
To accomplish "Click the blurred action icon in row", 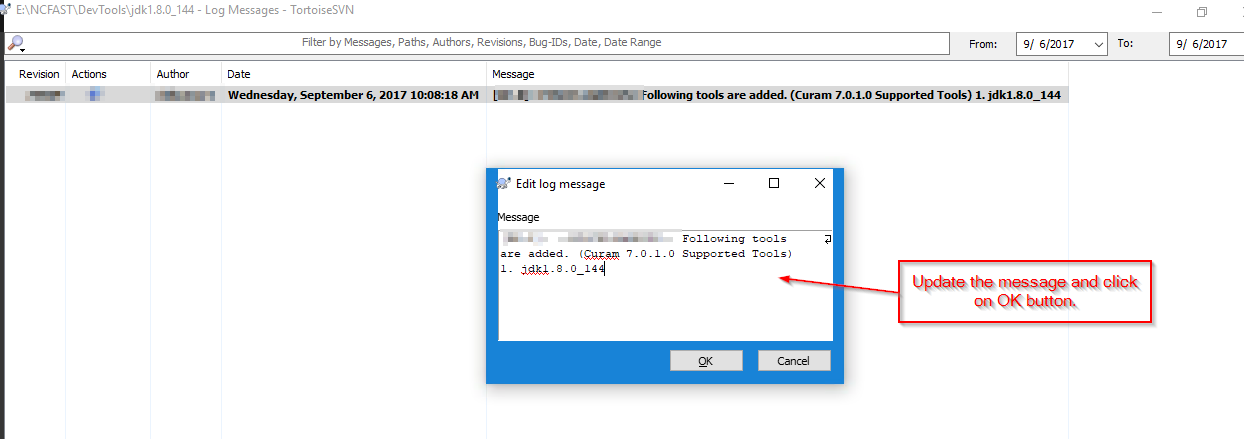I will click(95, 96).
